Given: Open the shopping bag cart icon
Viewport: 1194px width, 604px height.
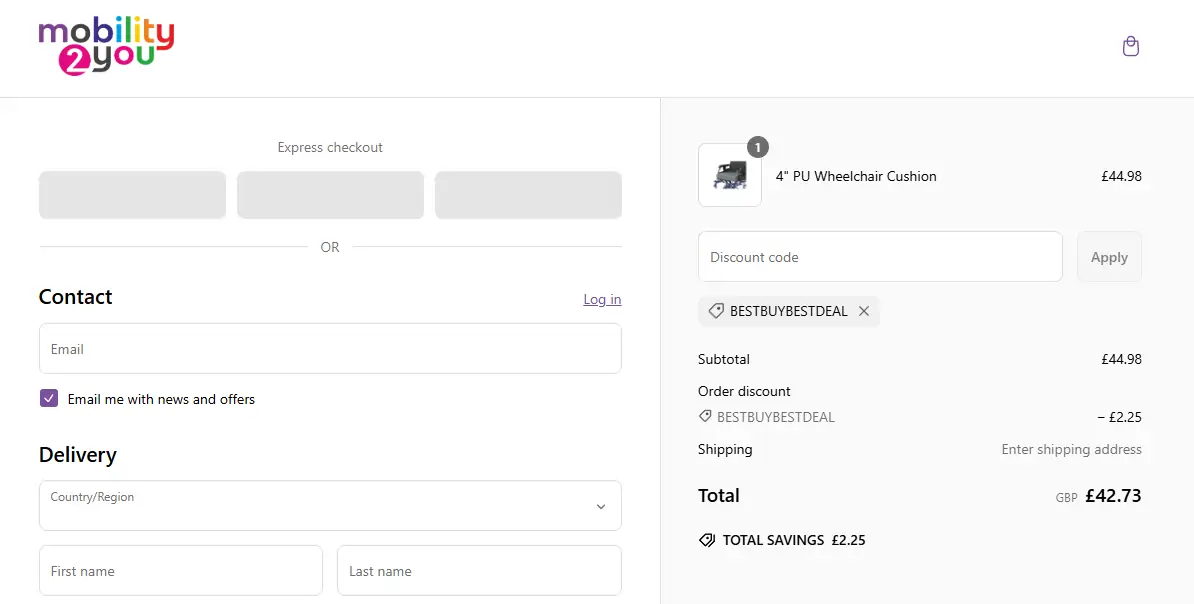Looking at the screenshot, I should [1130, 47].
